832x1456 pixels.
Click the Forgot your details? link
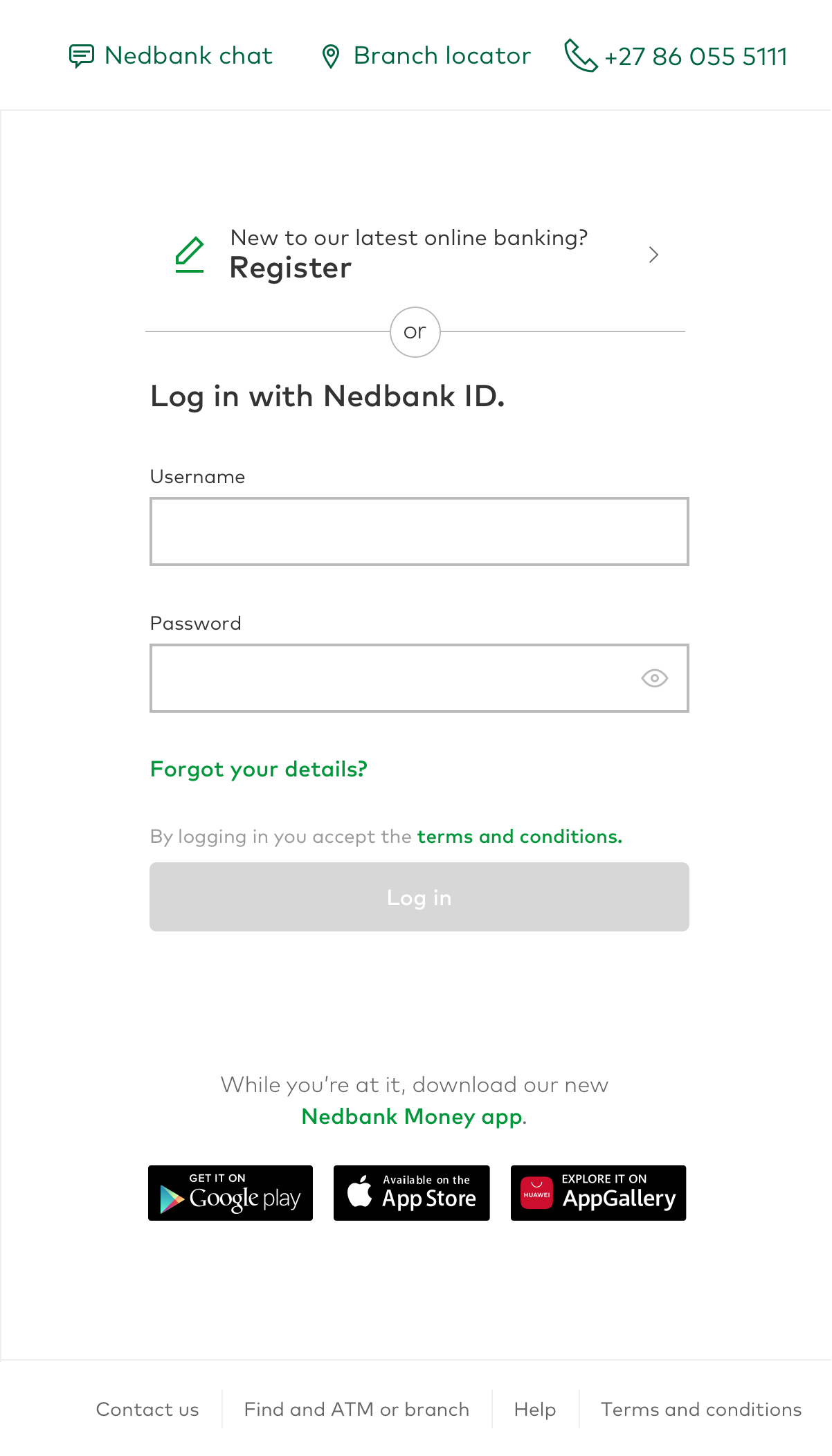point(259,770)
